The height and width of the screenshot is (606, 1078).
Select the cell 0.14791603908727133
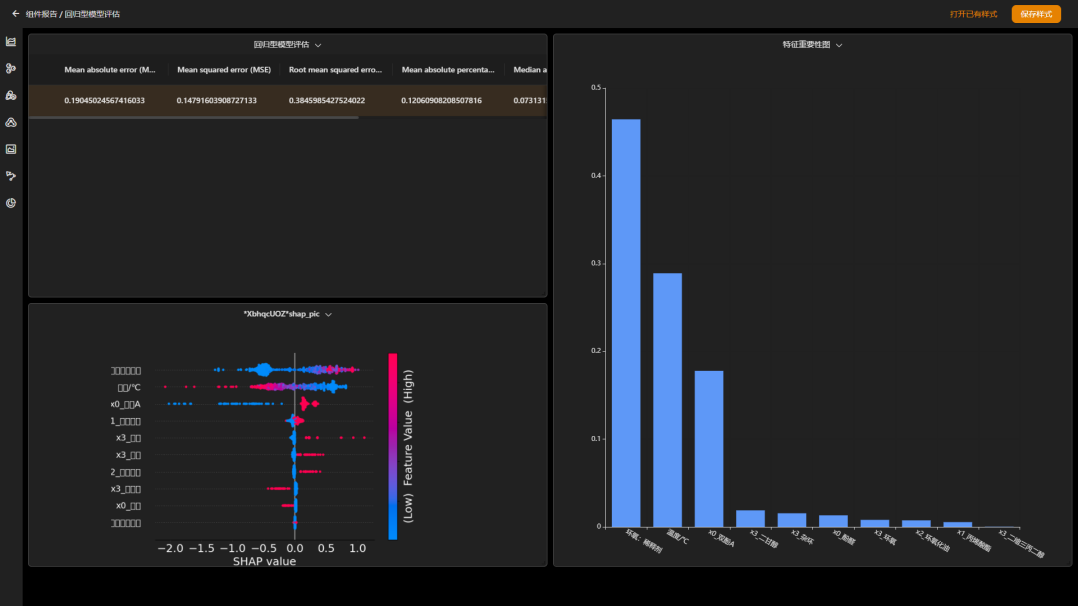coord(217,100)
